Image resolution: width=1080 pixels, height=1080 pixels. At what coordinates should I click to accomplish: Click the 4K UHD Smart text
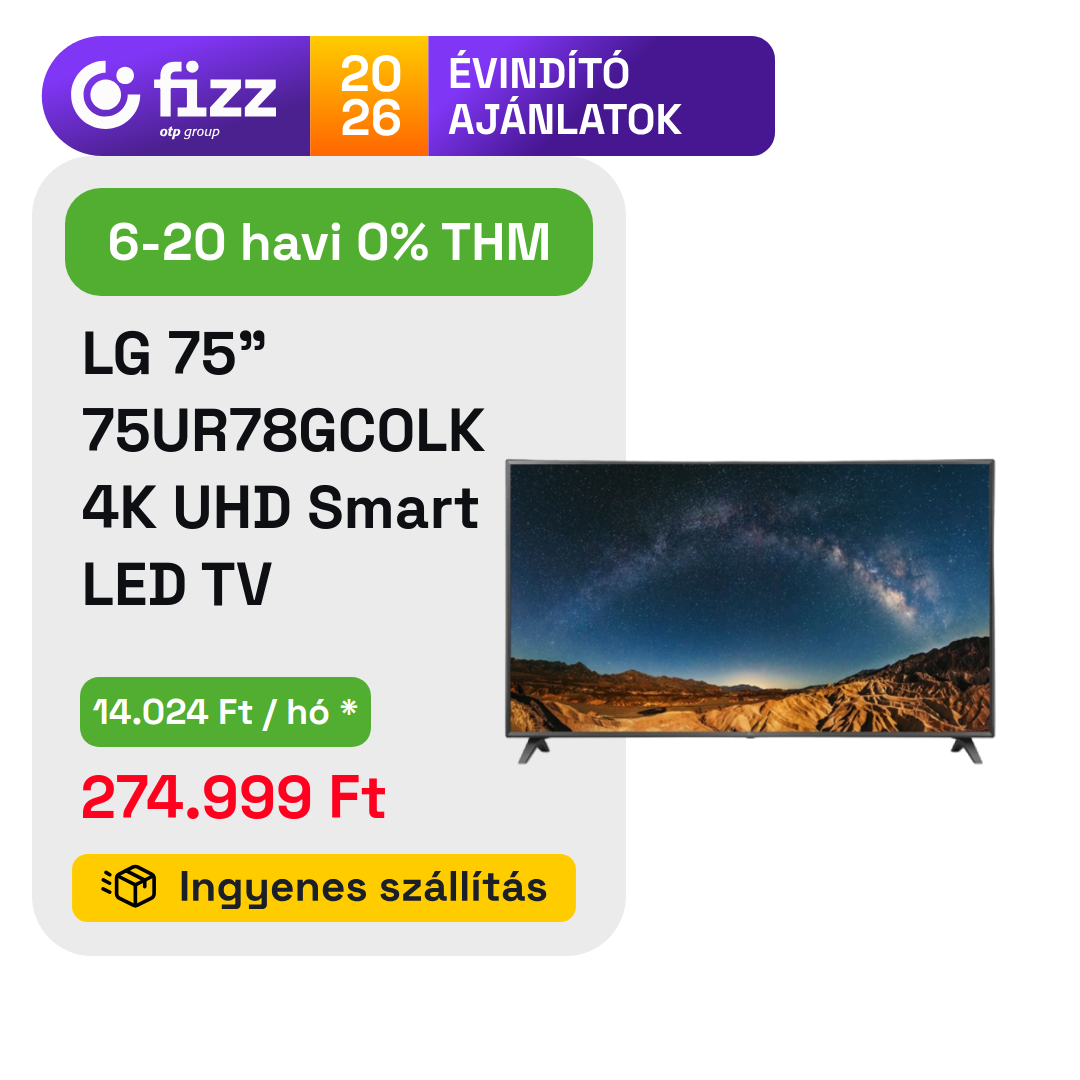pyautogui.click(x=280, y=507)
